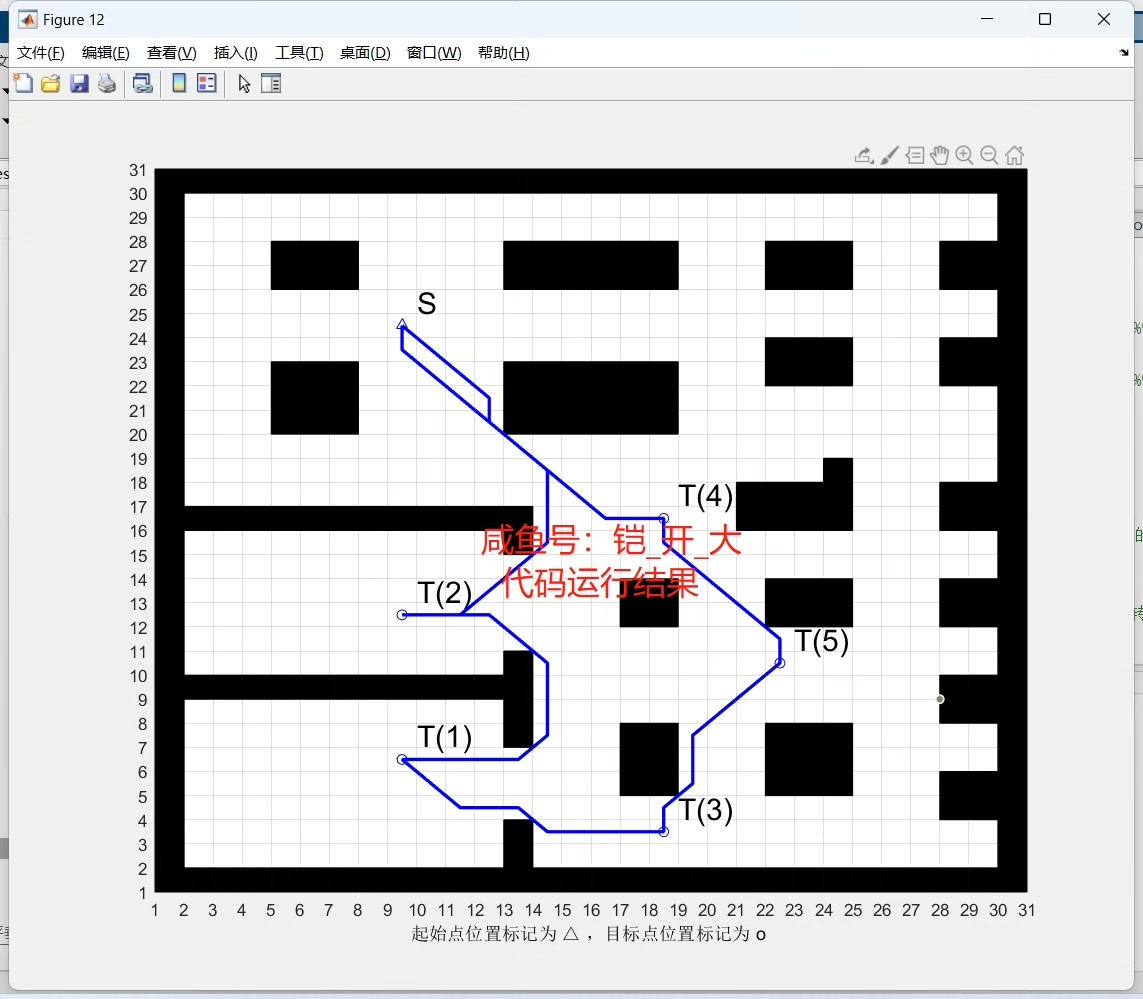This screenshot has width=1143, height=999.
Task: Open the 文件(F) menu
Action: (41, 53)
